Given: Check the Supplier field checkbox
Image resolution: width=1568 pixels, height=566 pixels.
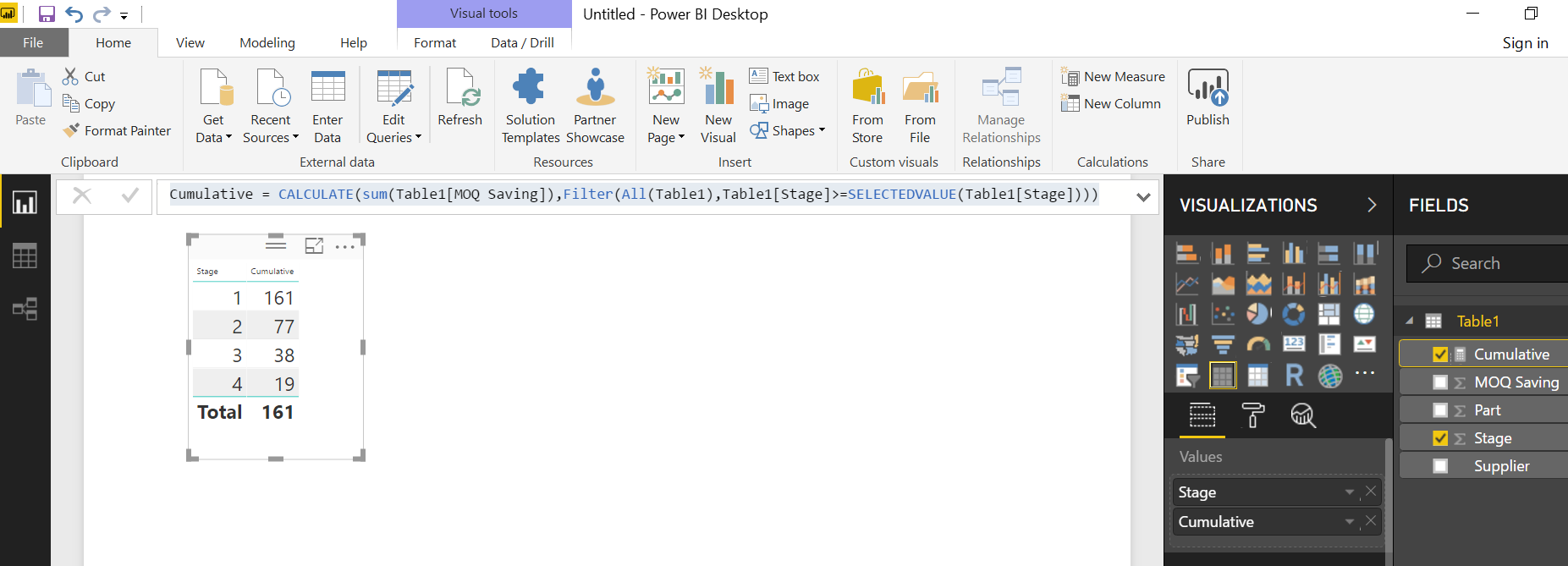Looking at the screenshot, I should click(x=1440, y=466).
